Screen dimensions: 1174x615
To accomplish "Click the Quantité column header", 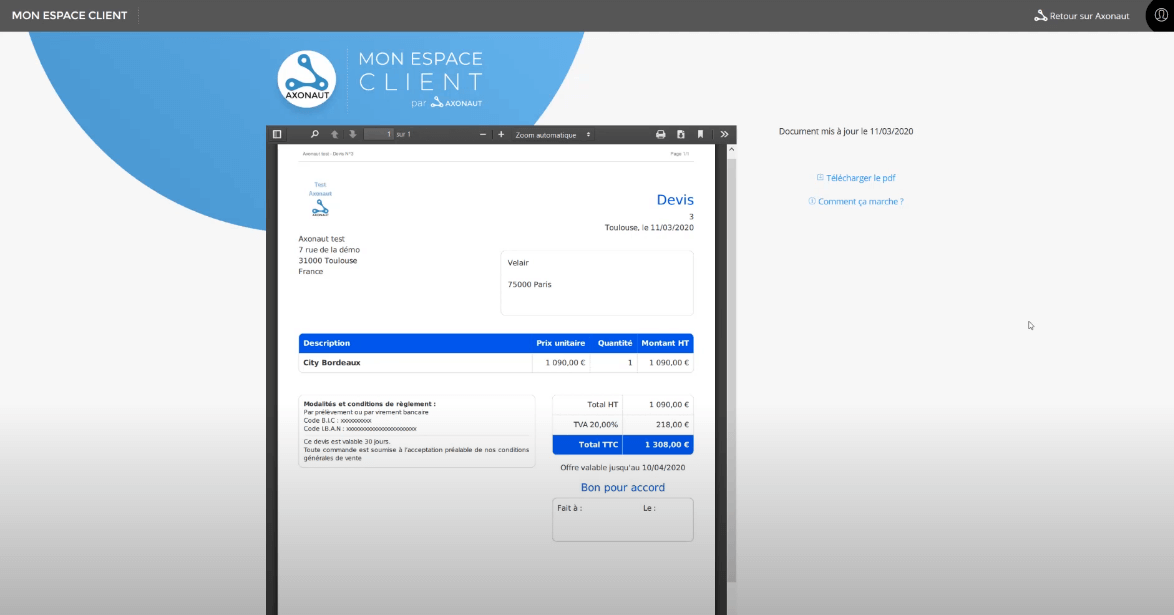I will [615, 343].
